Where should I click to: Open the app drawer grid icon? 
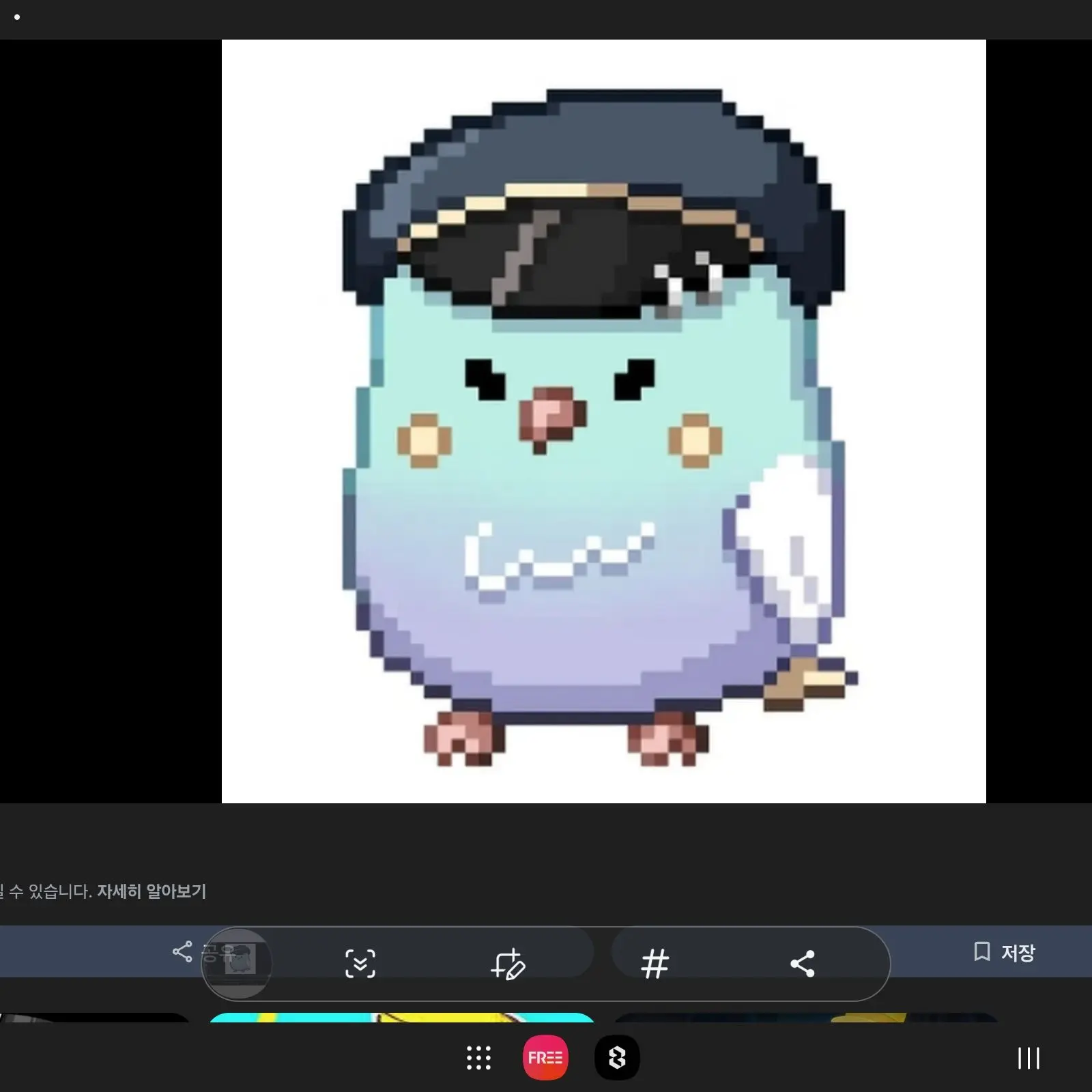[x=478, y=1057]
